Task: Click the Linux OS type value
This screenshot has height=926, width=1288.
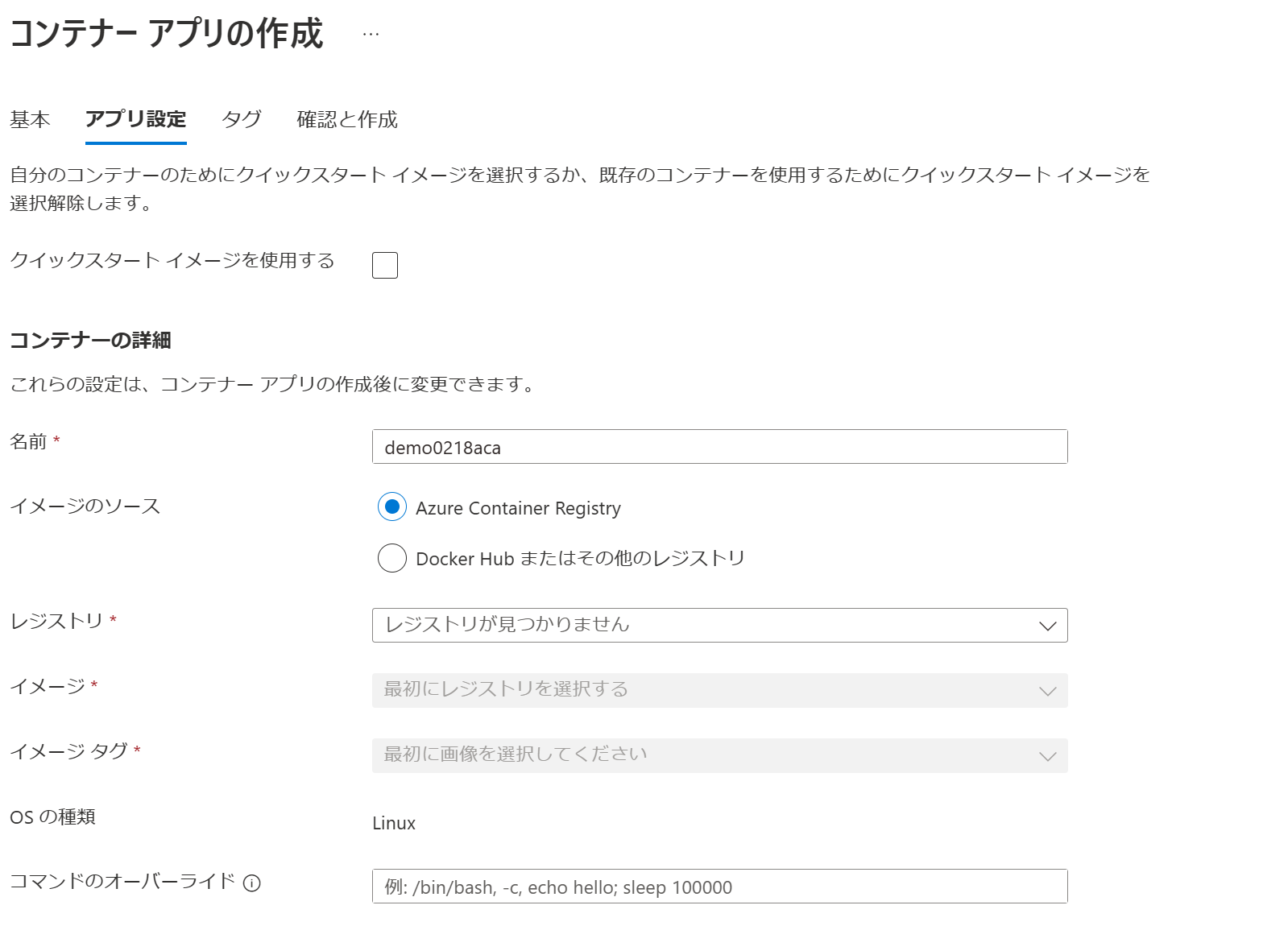Action: coord(394,823)
